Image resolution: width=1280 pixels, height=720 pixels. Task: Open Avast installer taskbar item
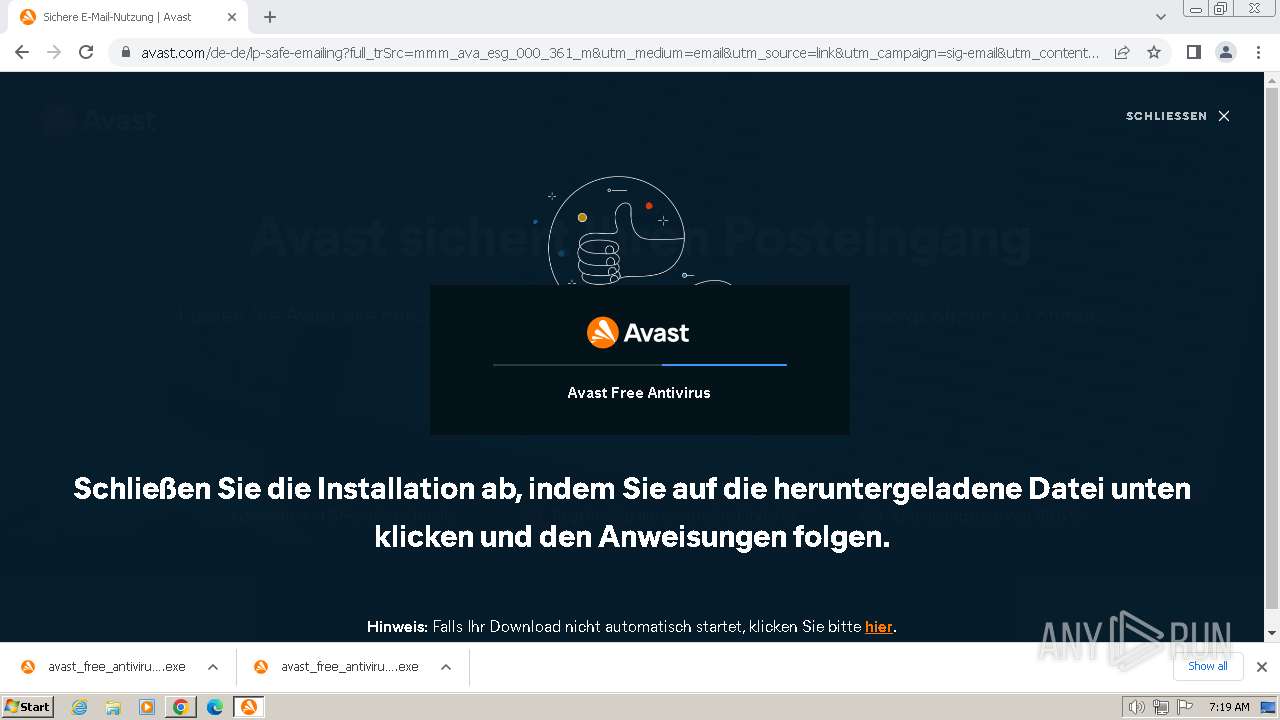point(249,707)
